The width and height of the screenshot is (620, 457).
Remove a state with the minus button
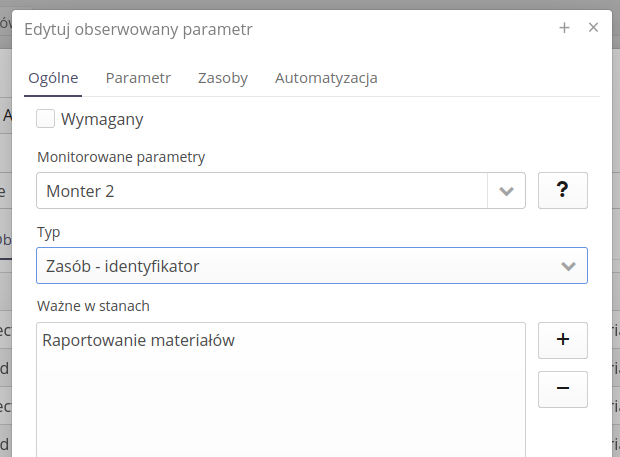[x=562, y=389]
